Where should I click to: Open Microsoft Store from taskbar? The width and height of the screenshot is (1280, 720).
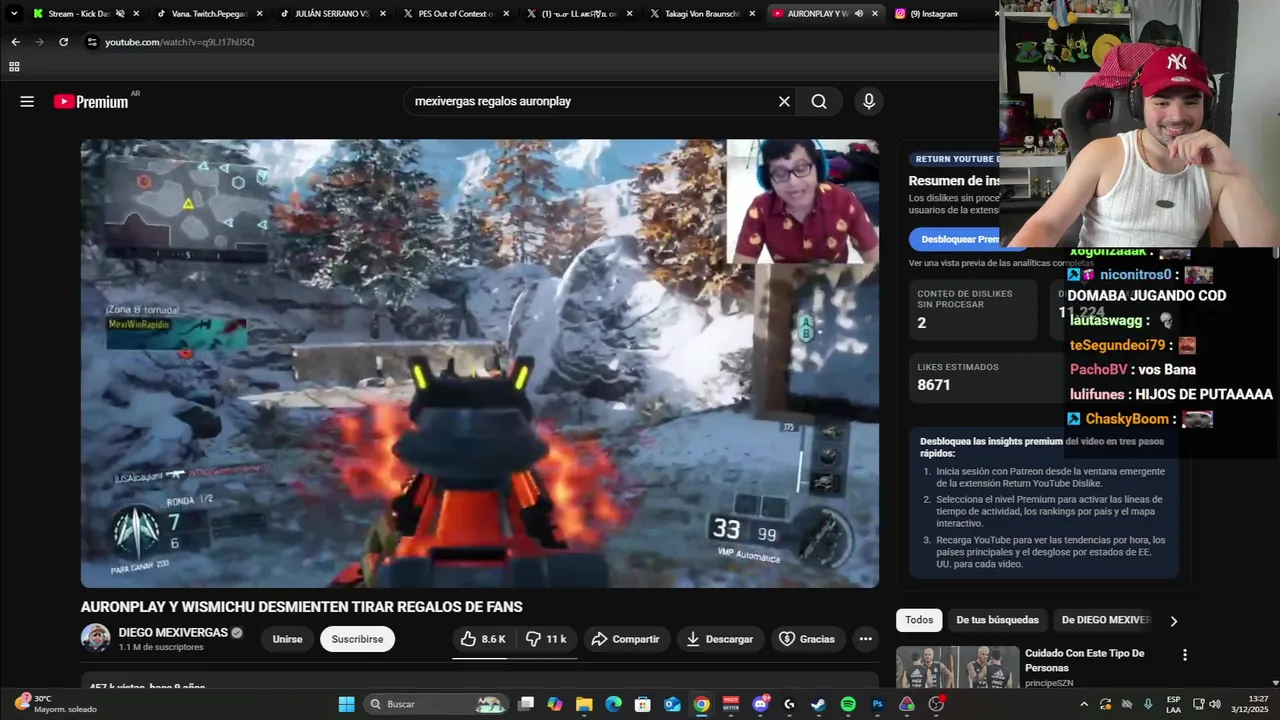coord(643,704)
